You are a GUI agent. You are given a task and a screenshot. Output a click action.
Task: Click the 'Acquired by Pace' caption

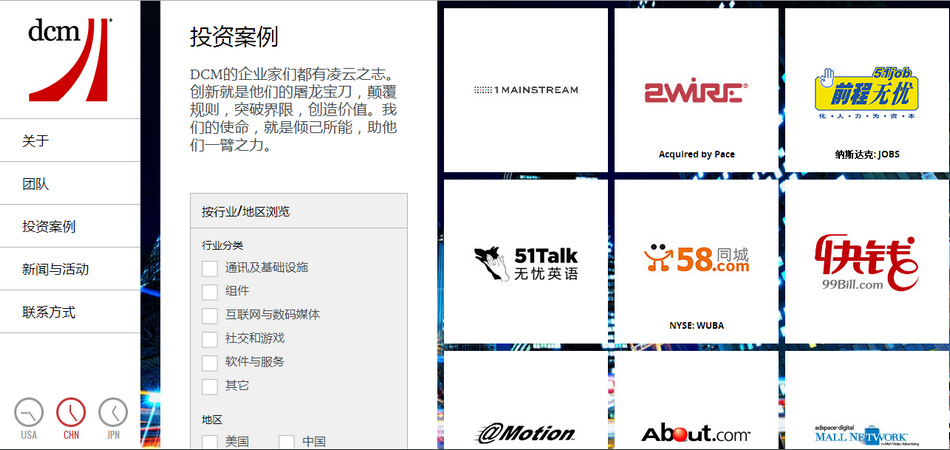(697, 154)
